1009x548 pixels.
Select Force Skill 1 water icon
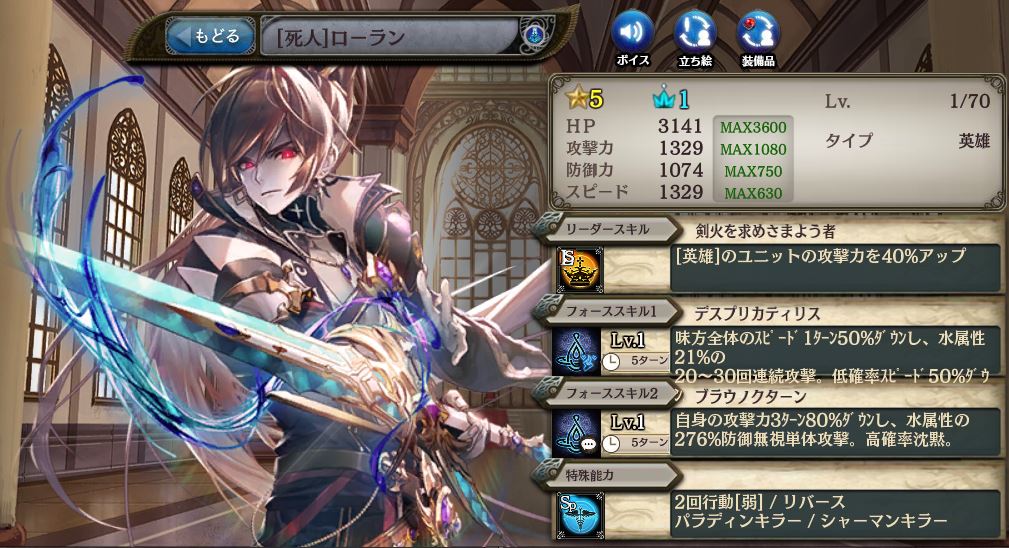pyautogui.click(x=577, y=352)
